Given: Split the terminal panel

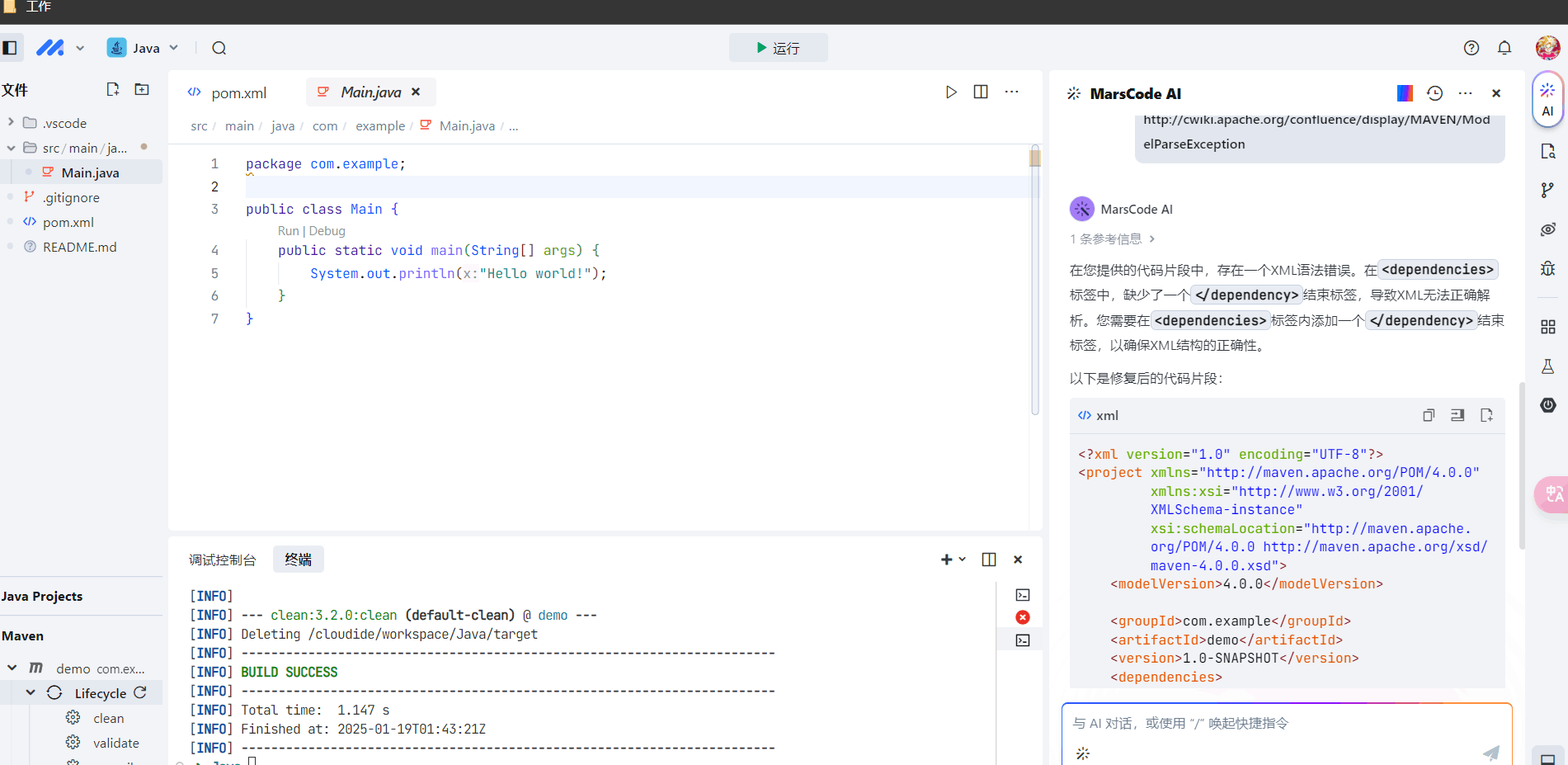Looking at the screenshot, I should 989,560.
